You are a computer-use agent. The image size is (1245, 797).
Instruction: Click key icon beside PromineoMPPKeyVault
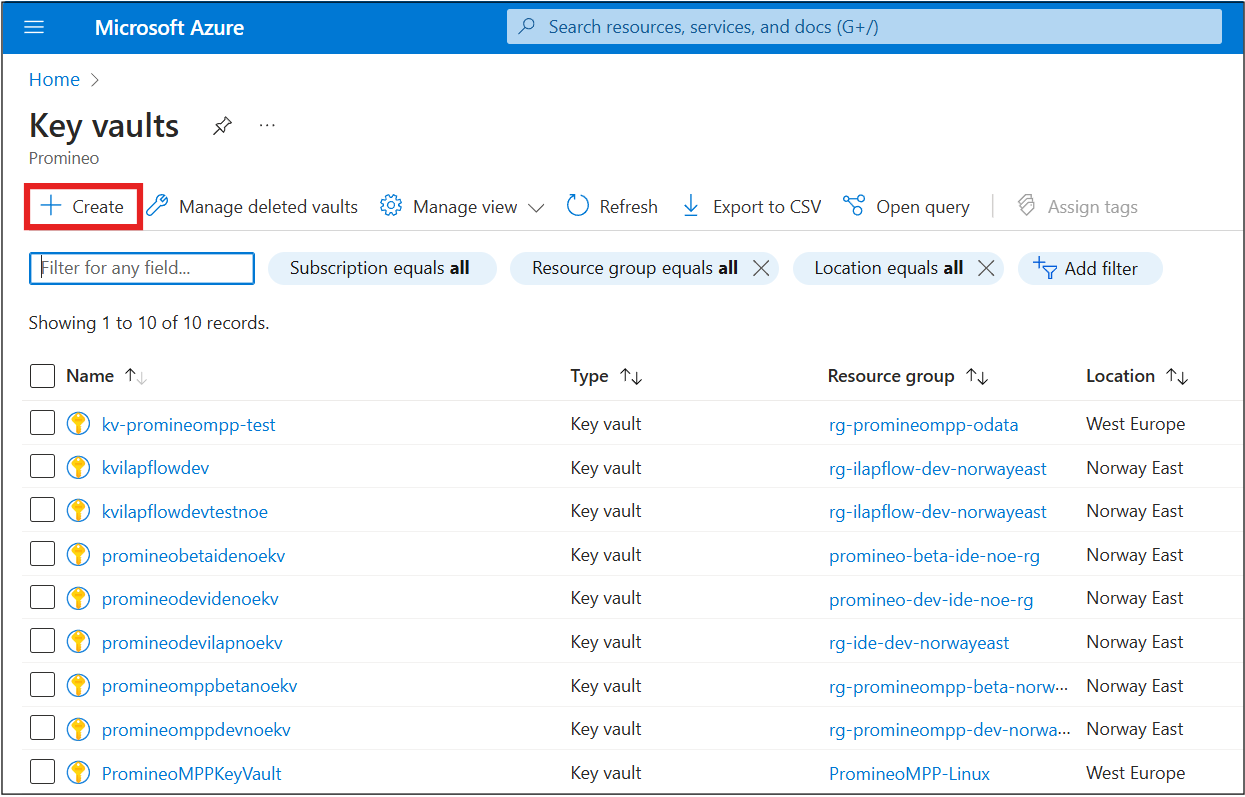coord(78,773)
